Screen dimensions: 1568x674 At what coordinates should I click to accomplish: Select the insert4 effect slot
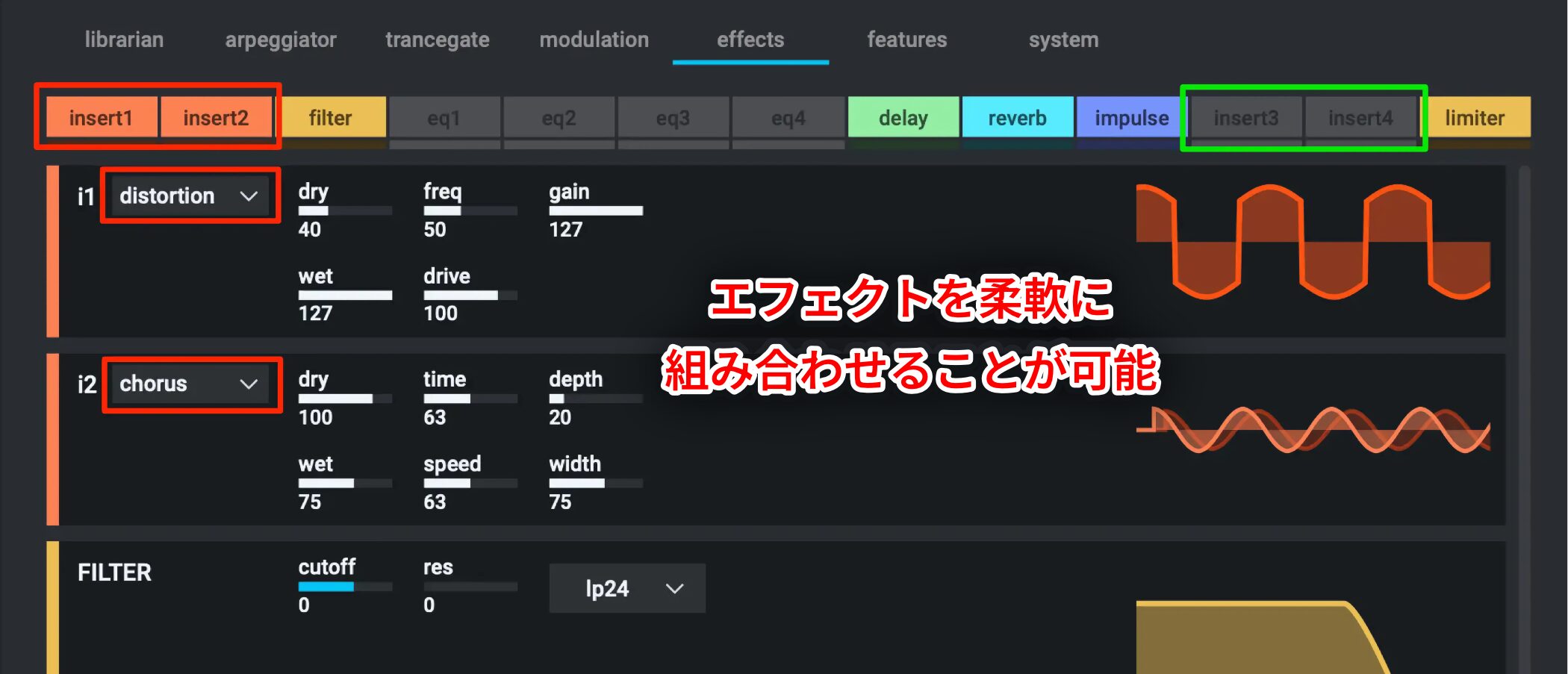point(1360,117)
